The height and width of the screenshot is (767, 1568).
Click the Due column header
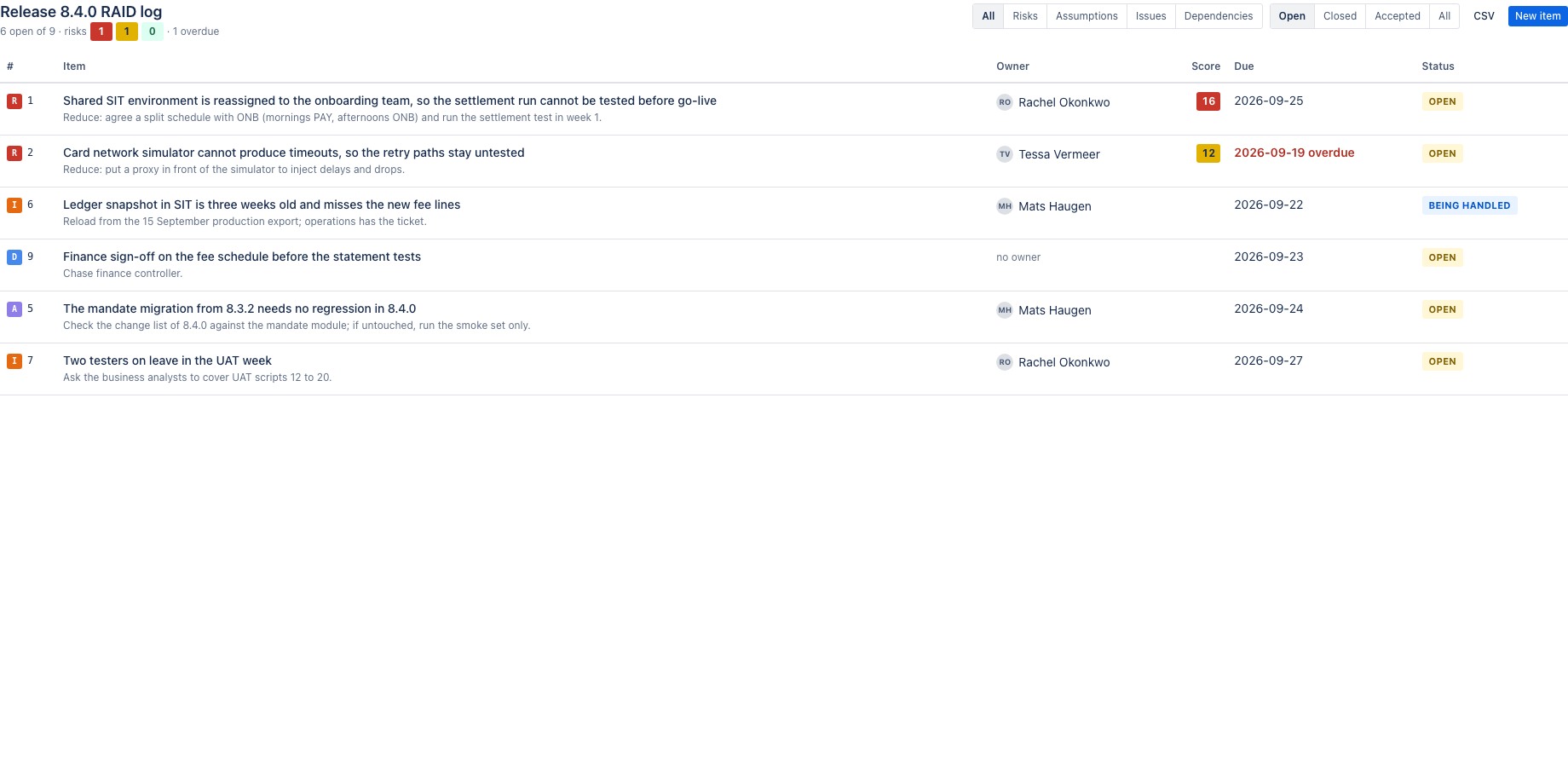[x=1244, y=66]
